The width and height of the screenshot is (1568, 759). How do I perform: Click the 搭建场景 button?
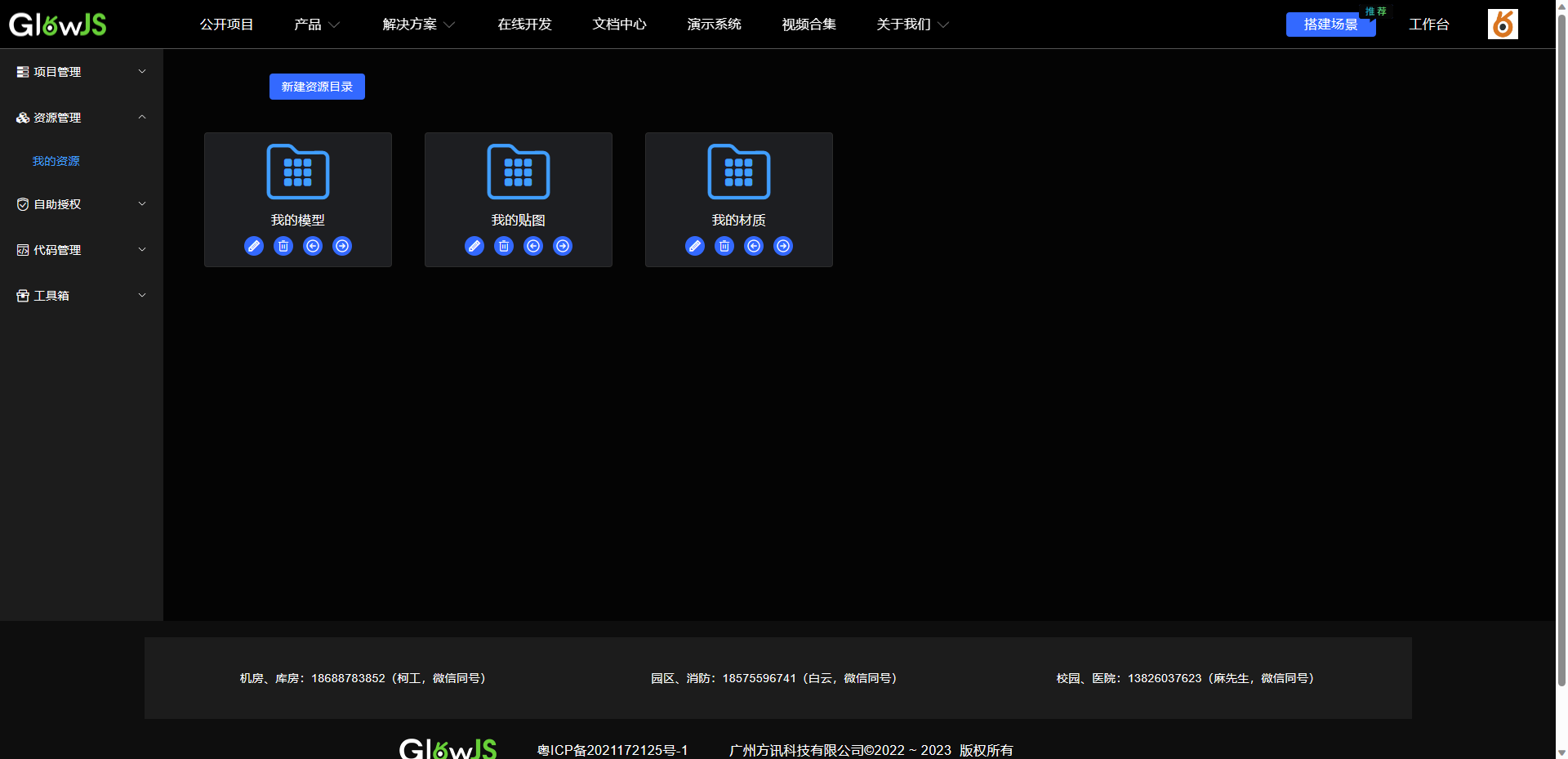point(1331,25)
